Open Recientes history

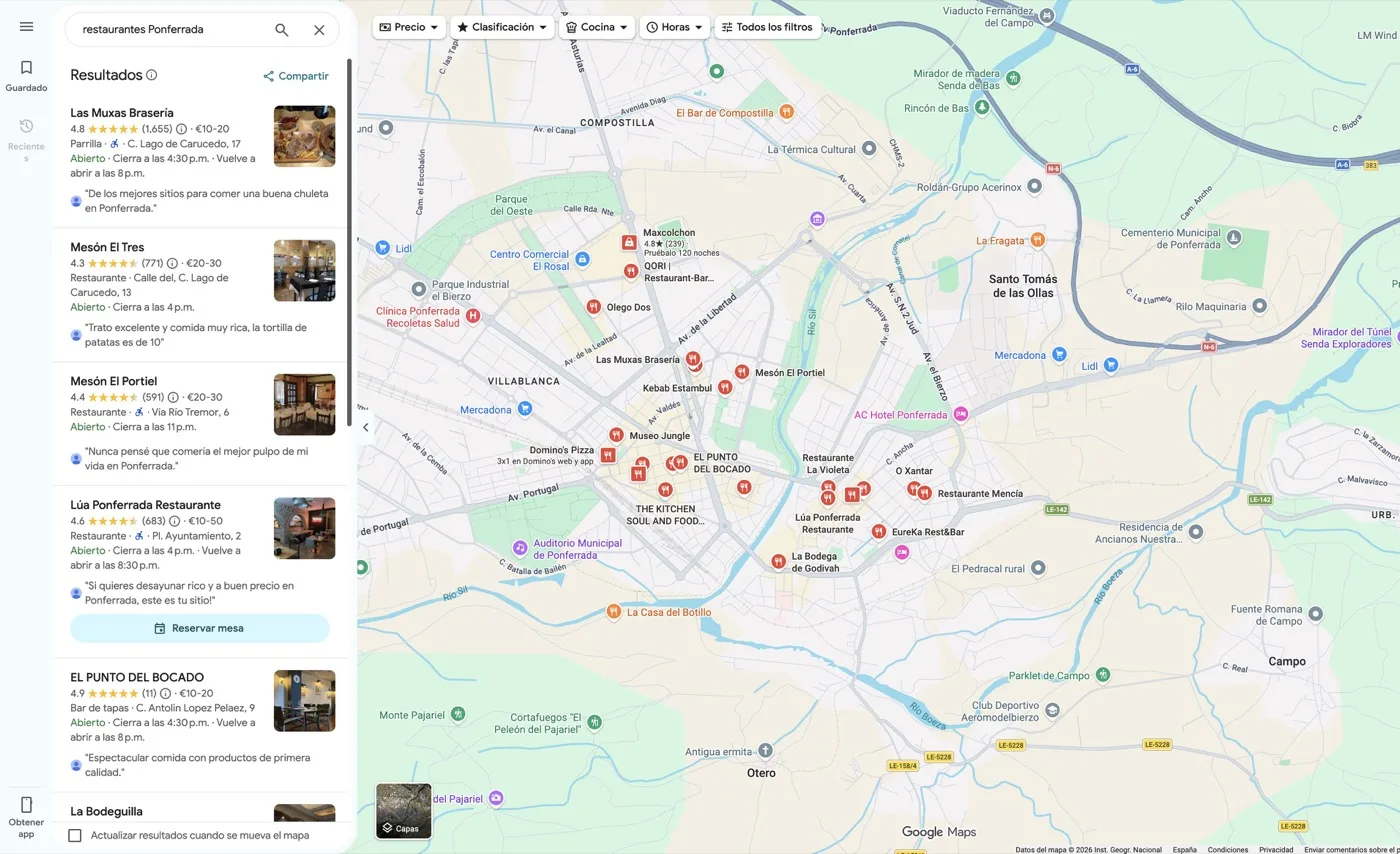[x=26, y=138]
